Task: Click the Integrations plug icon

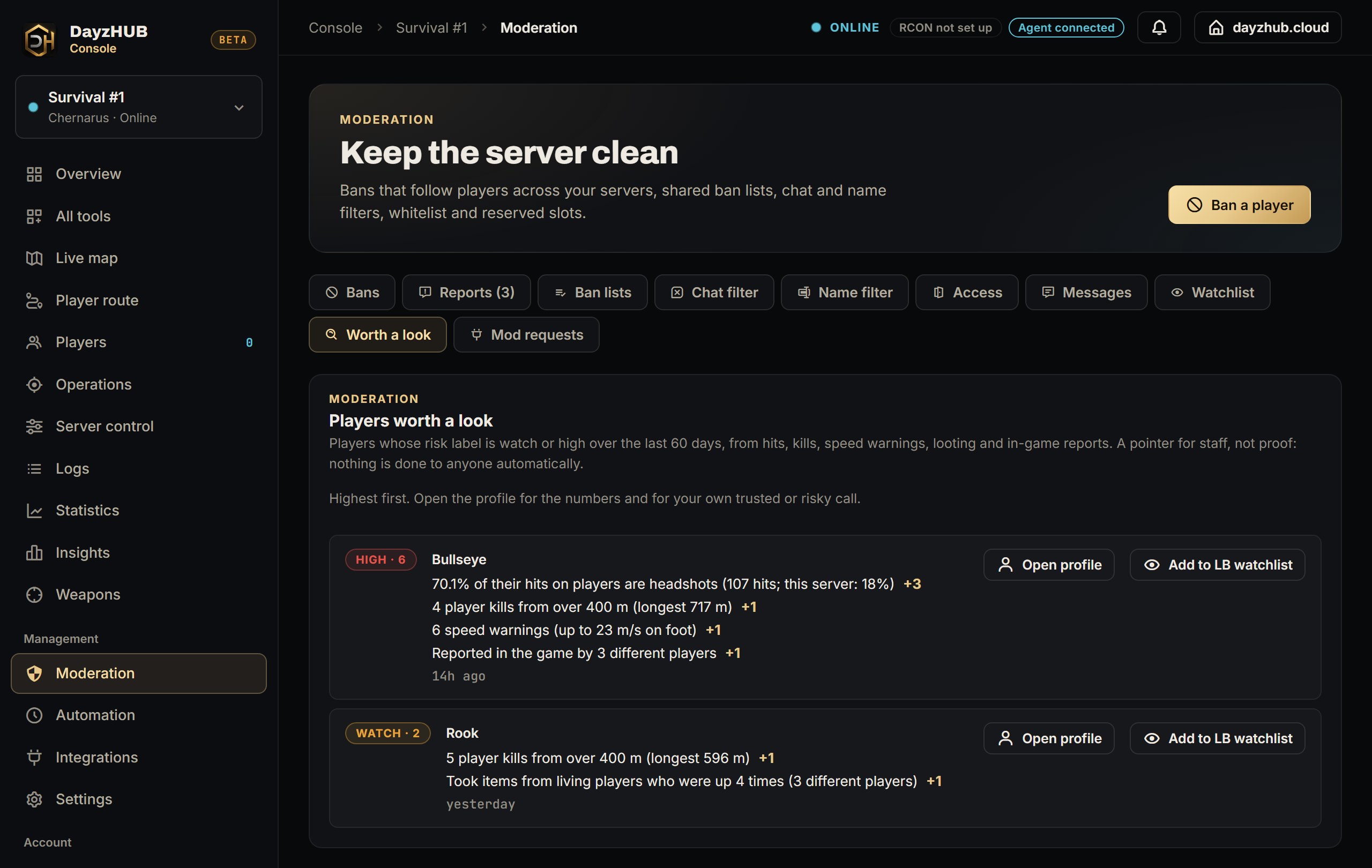Action: click(34, 757)
